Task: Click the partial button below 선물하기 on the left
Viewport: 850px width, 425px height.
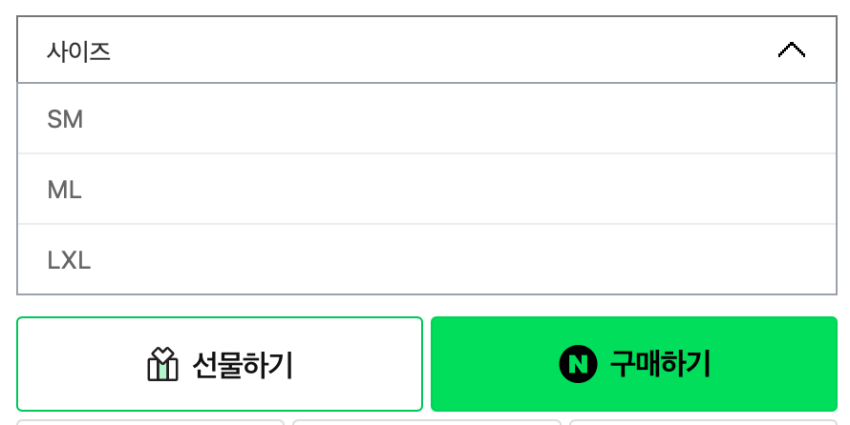Action: pos(151,421)
